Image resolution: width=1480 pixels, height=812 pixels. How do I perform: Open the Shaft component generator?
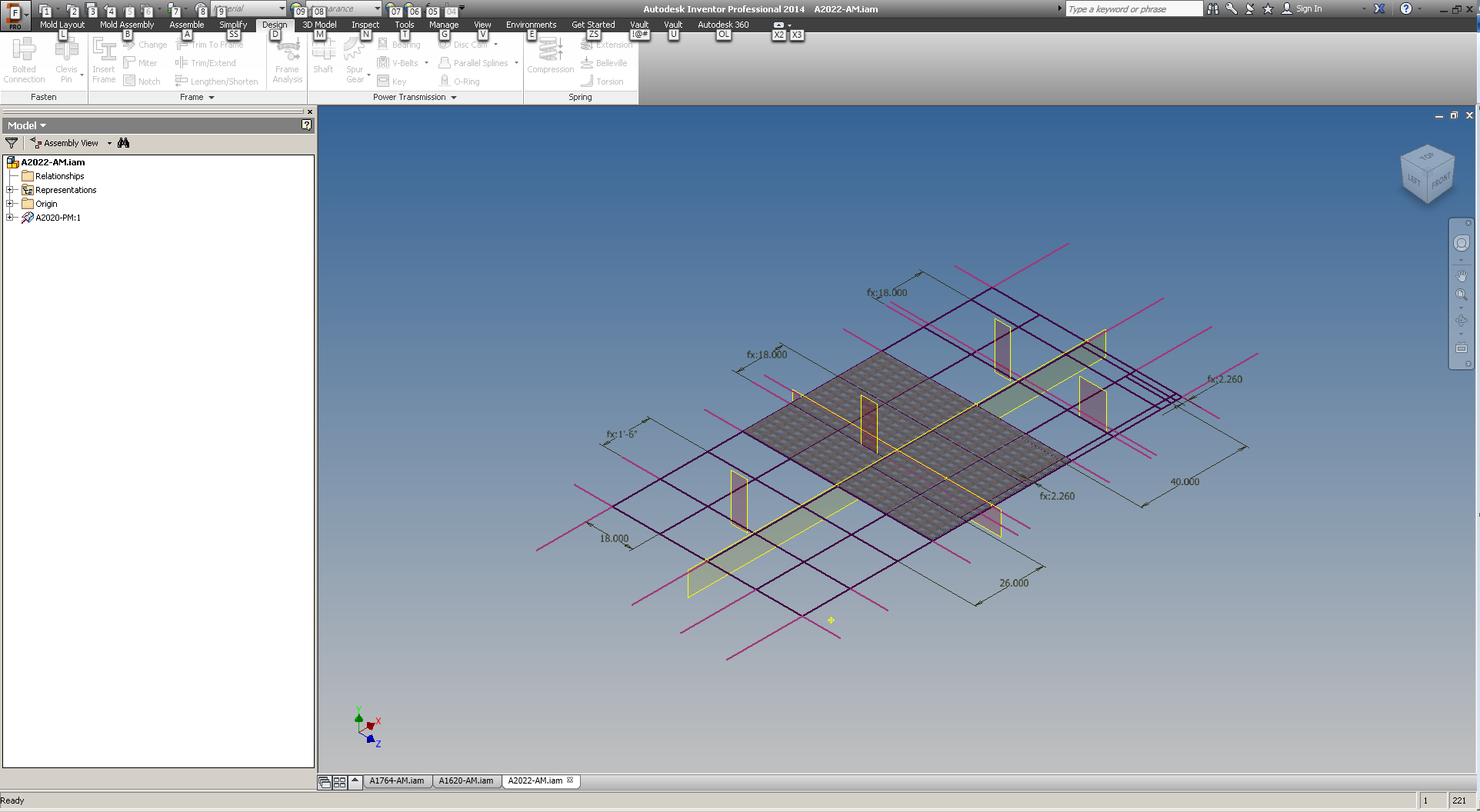(x=323, y=58)
